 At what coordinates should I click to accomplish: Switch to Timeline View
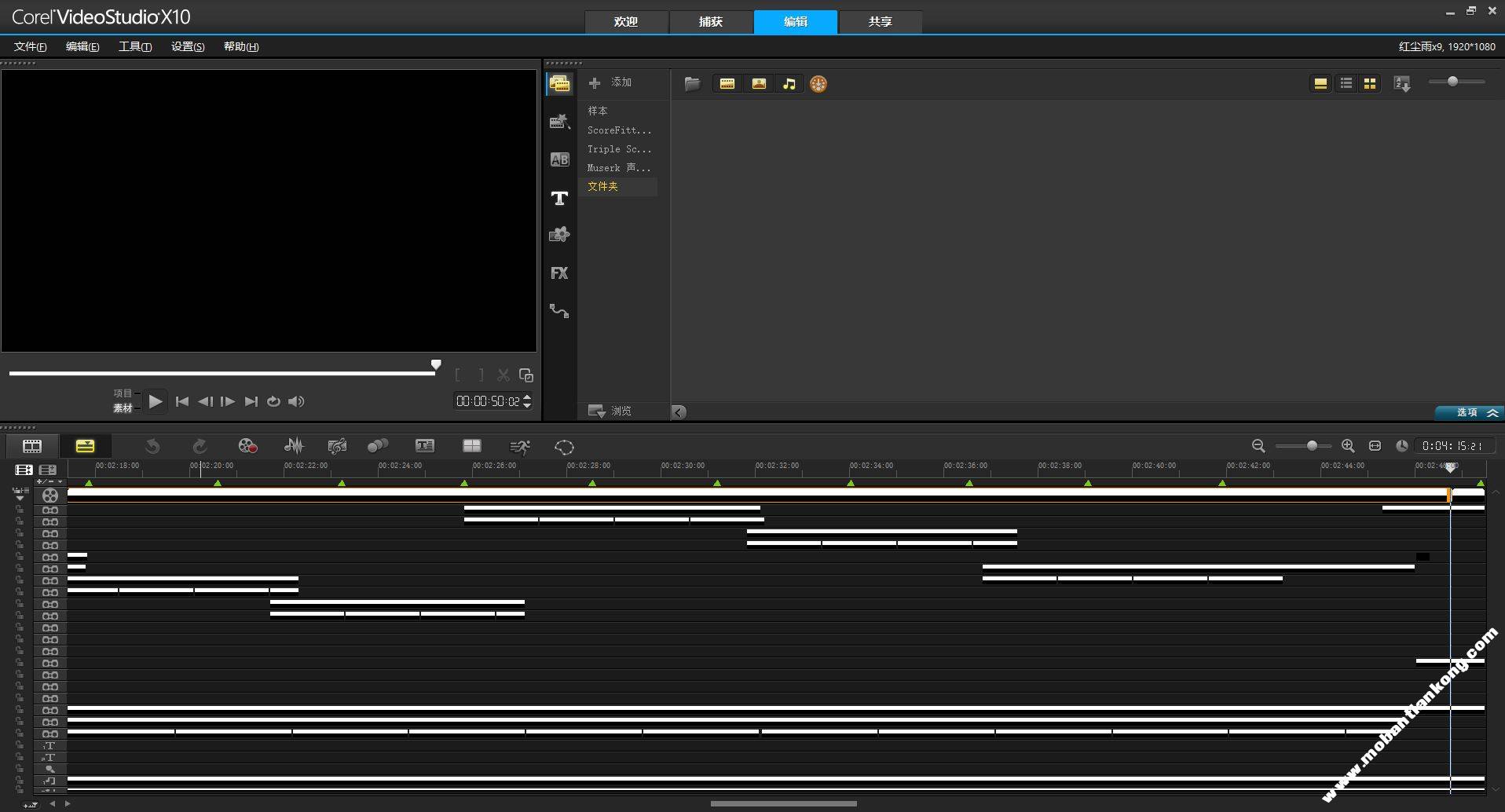(85, 446)
